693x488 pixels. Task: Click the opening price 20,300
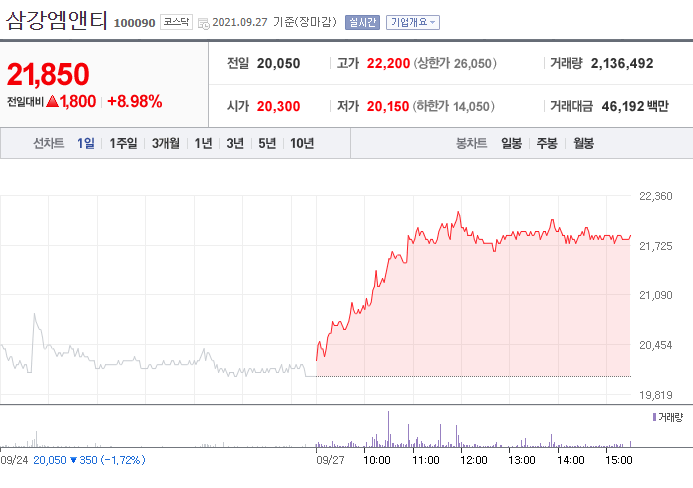coord(278,107)
